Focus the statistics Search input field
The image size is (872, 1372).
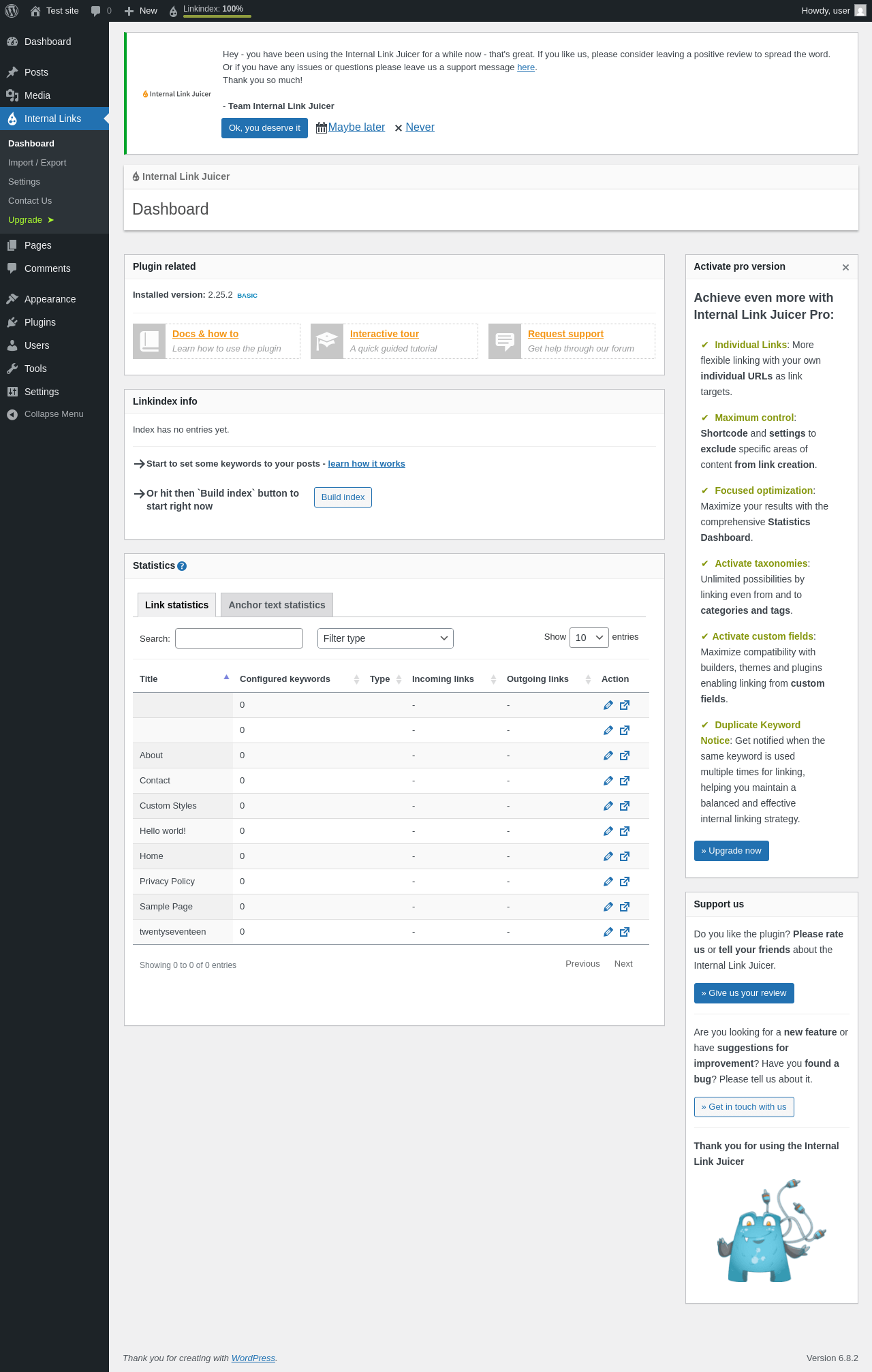coord(239,638)
